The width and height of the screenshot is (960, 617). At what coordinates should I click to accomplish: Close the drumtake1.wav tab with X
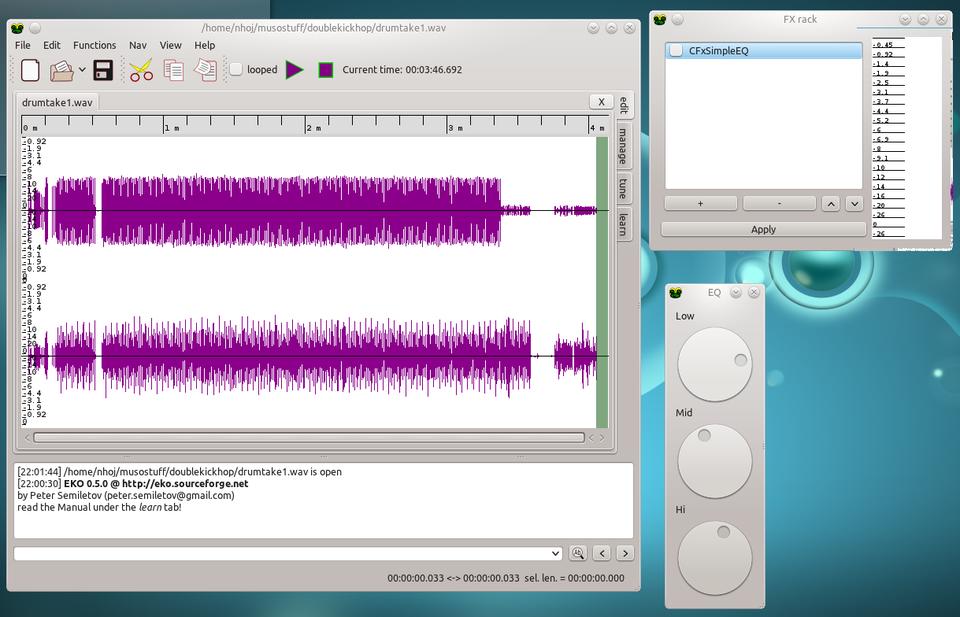(x=600, y=101)
